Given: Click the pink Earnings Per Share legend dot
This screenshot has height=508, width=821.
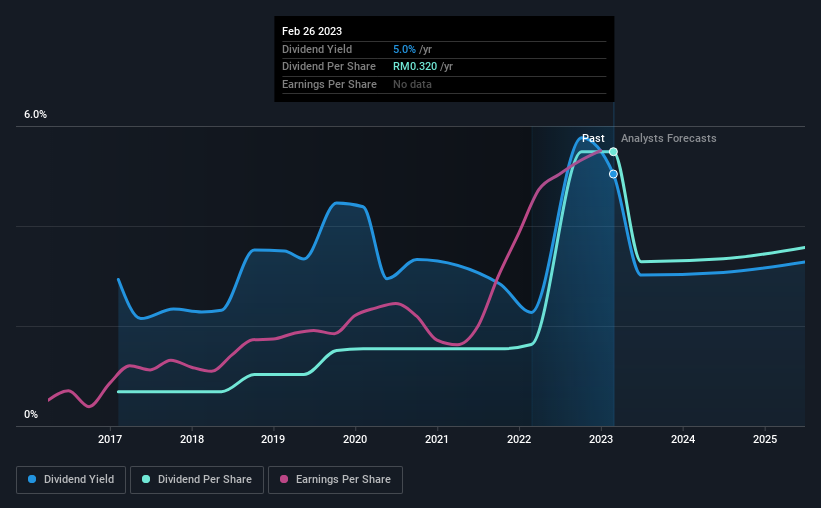Looking at the screenshot, I should point(284,479).
